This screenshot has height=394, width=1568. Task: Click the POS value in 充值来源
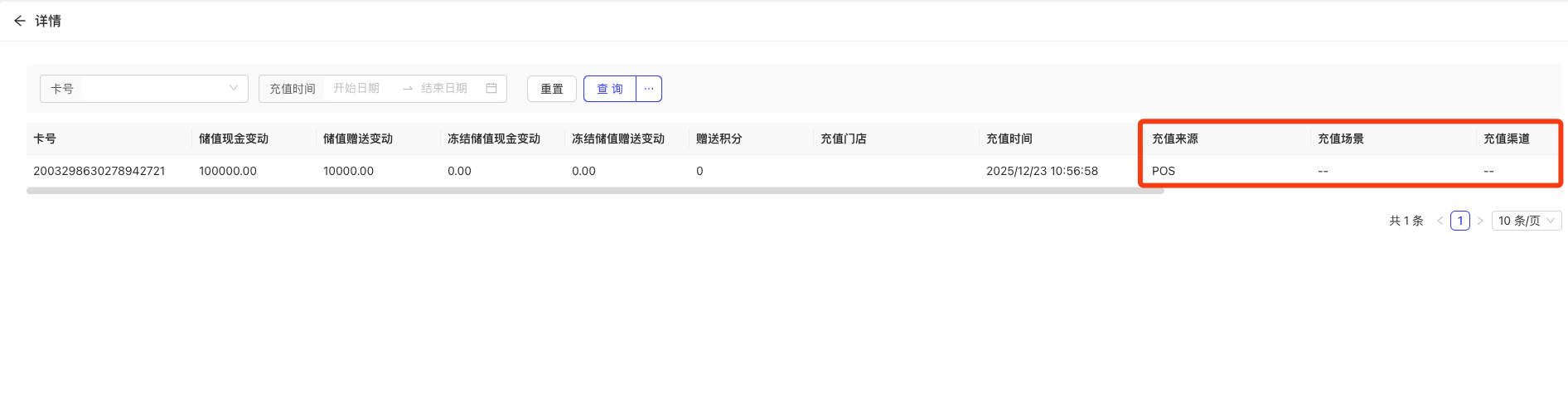[1164, 171]
